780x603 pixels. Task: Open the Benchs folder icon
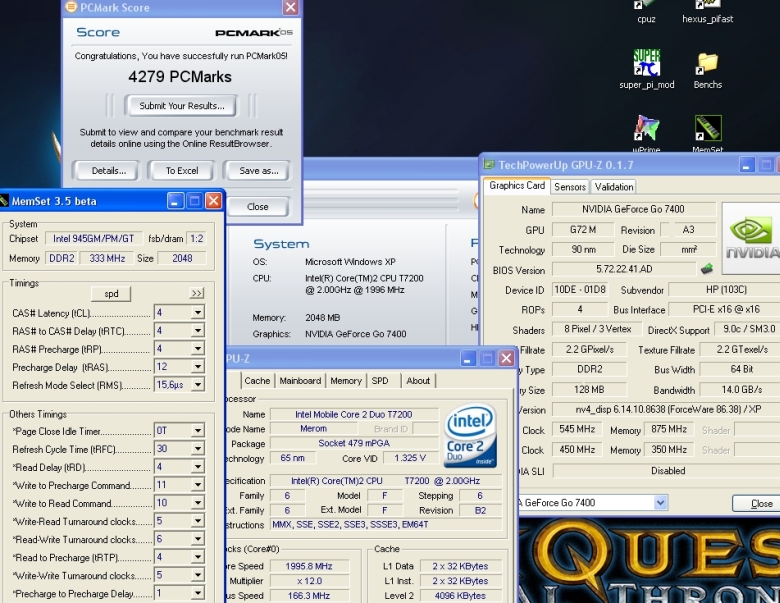click(707, 70)
